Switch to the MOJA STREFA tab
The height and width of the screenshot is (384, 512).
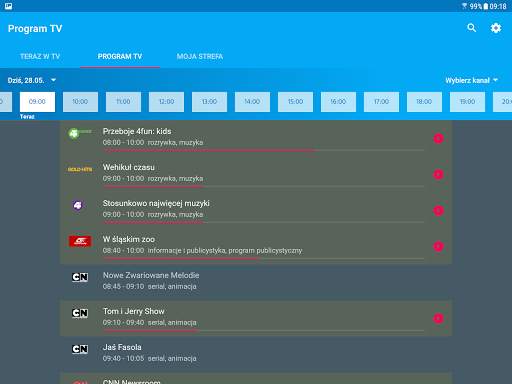(x=200, y=56)
